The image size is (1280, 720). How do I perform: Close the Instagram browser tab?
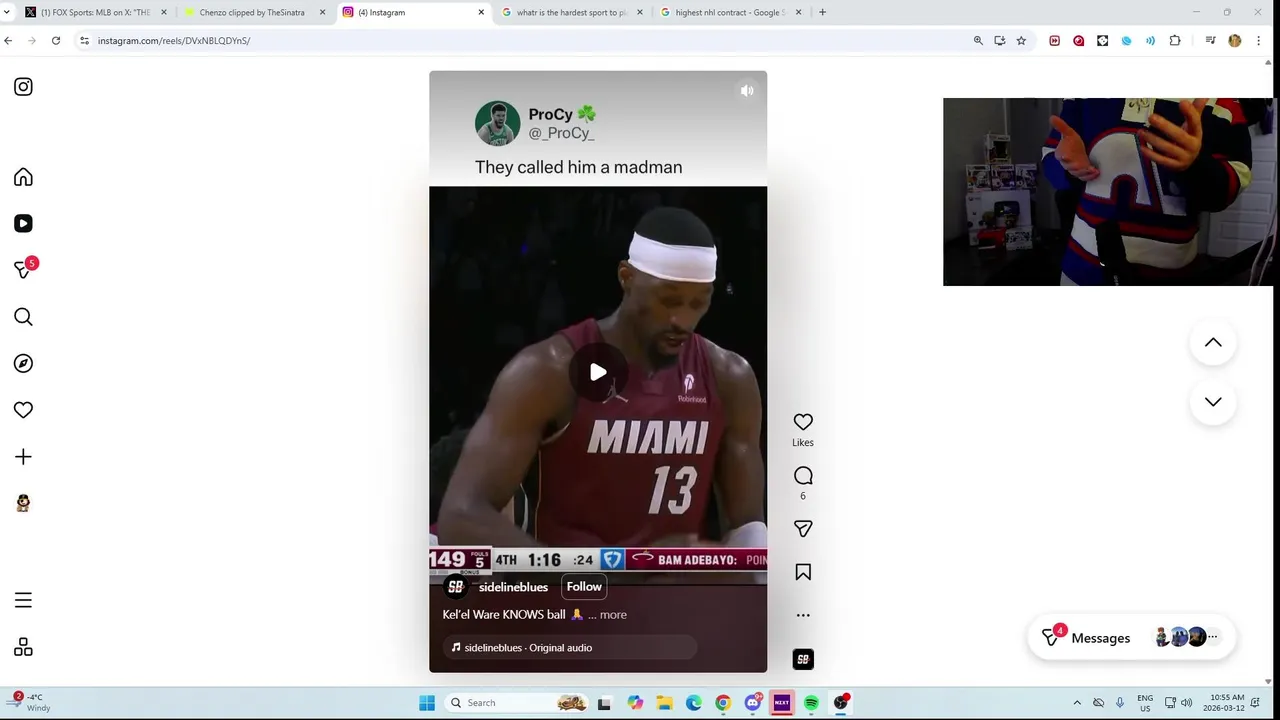click(x=481, y=12)
